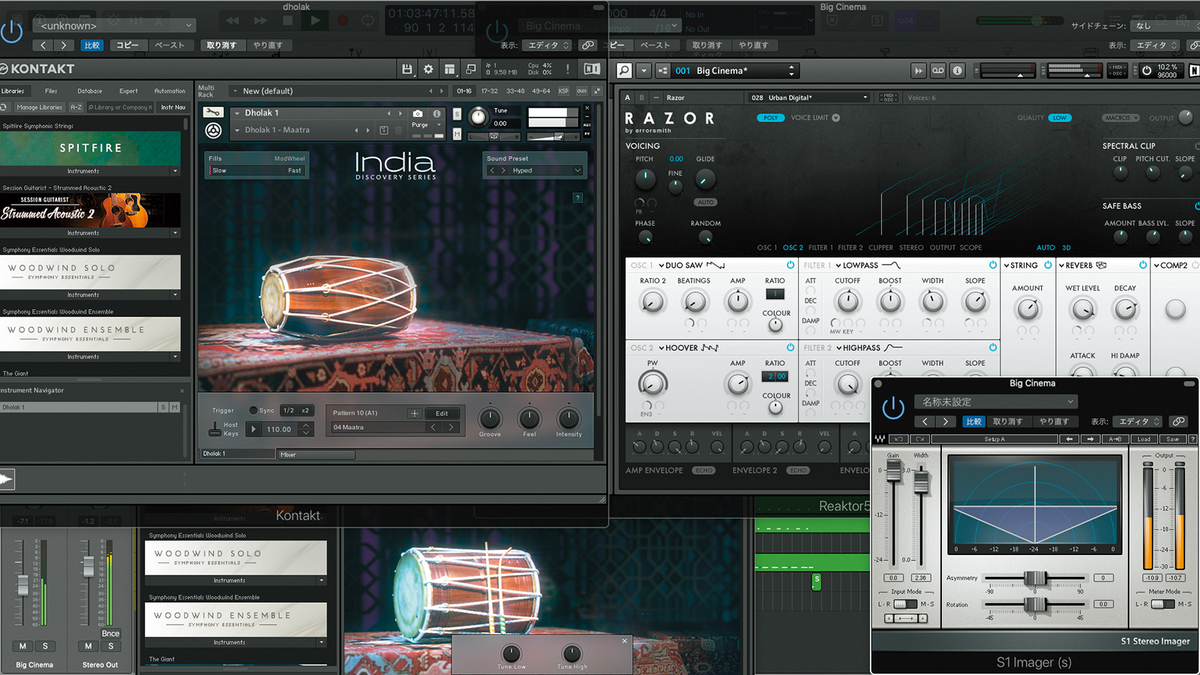The width and height of the screenshot is (1200, 675).
Task: Open Kontakt options gear icon
Action: 429,69
